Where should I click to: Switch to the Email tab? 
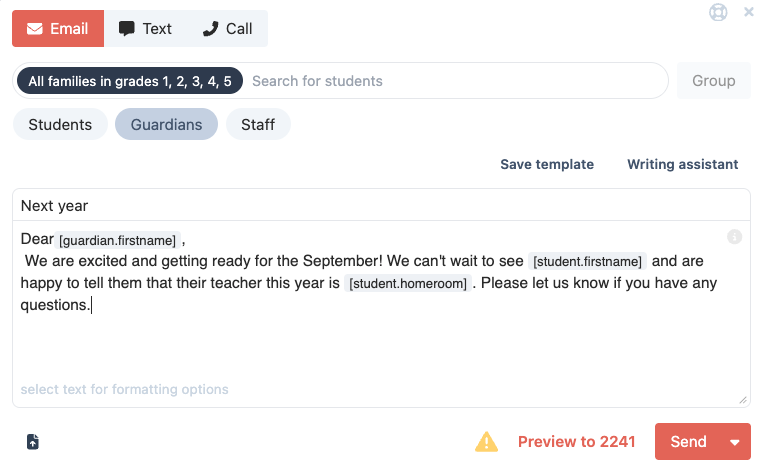58,29
